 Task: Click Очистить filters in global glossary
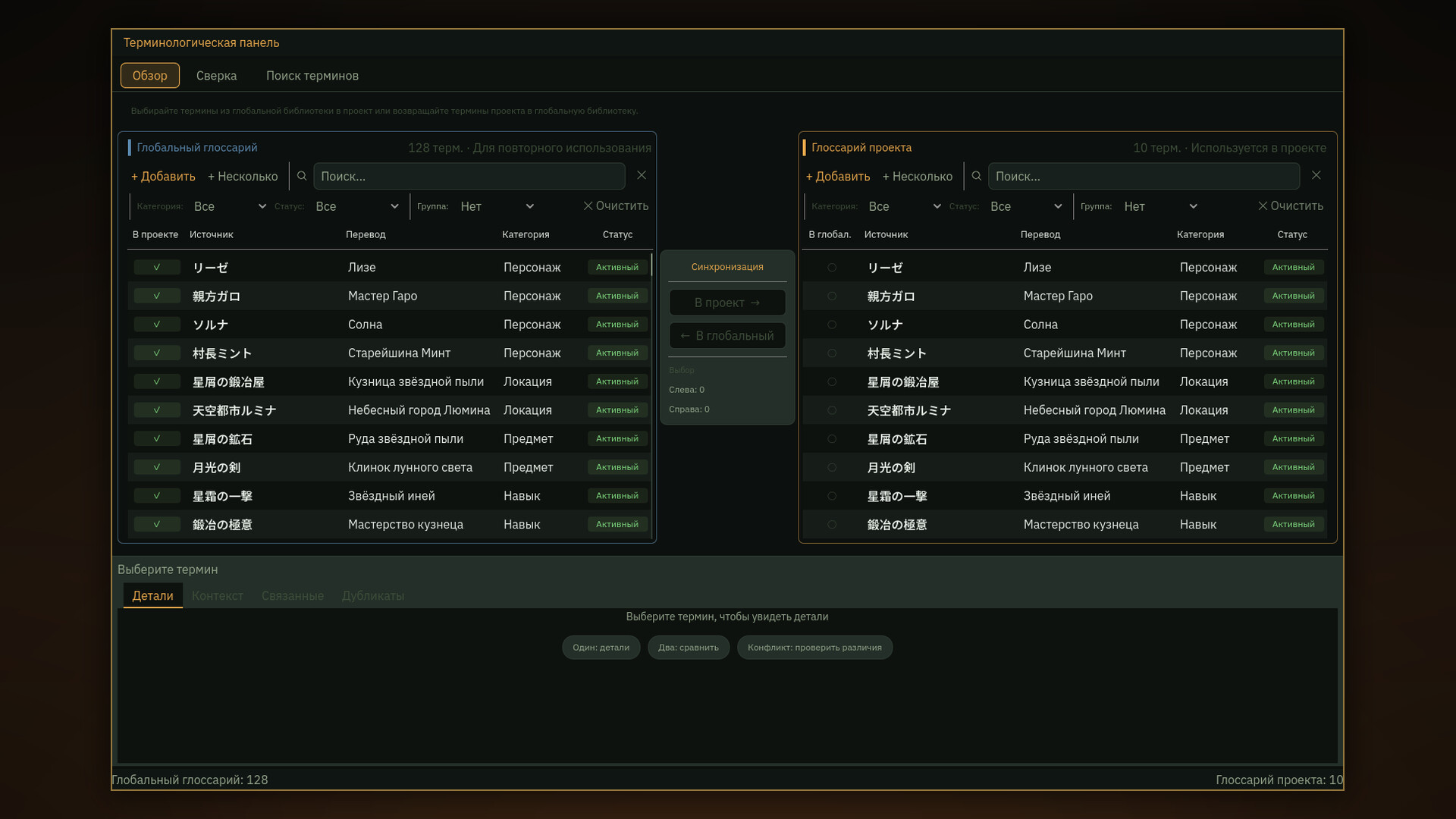[x=616, y=206]
